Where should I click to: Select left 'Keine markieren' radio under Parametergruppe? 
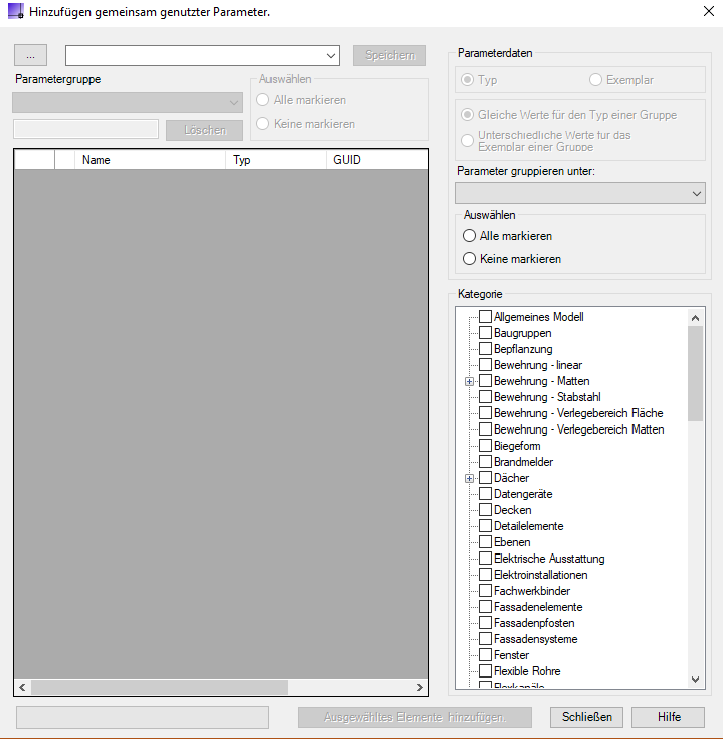263,124
